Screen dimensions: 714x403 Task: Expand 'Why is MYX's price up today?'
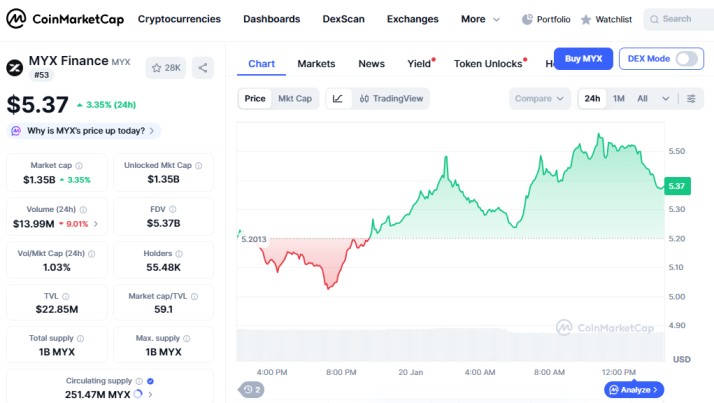click(x=84, y=131)
